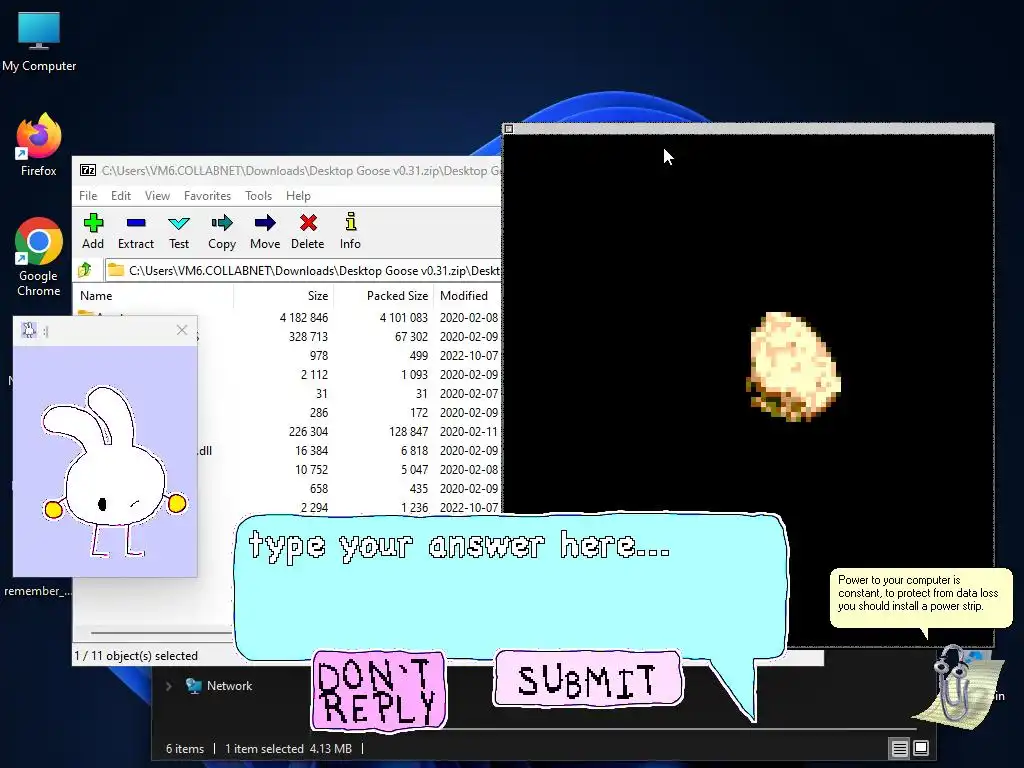Open the File menu in 7-Zip
The image size is (1024, 768).
88,196
